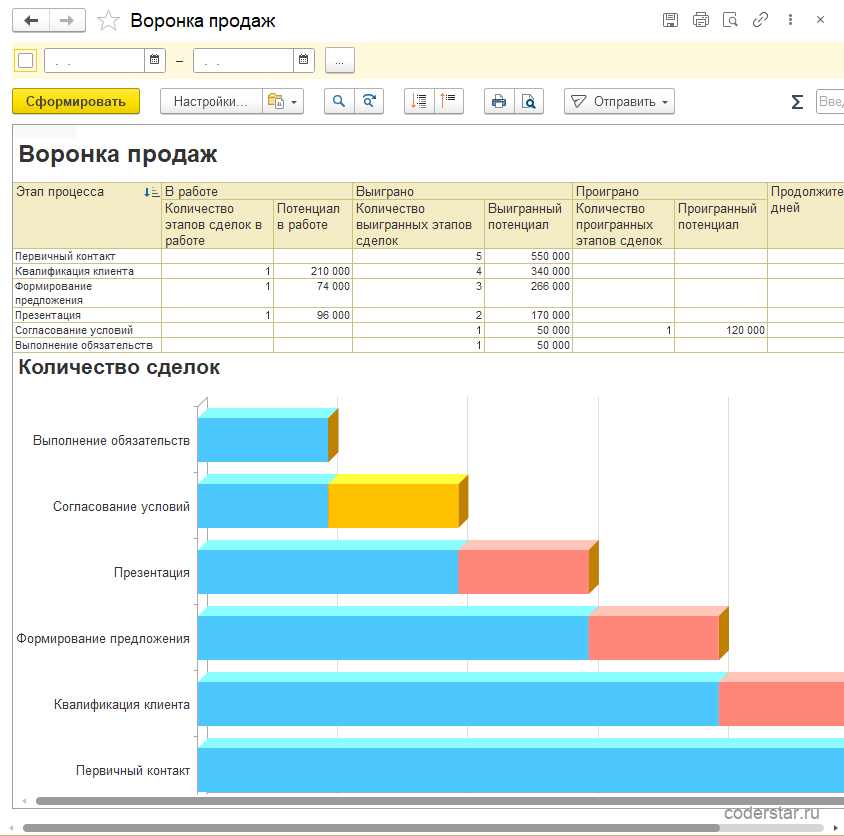844x836 pixels.
Task: Select the Выиграно header cell
Action: pyautogui.click(x=462, y=192)
